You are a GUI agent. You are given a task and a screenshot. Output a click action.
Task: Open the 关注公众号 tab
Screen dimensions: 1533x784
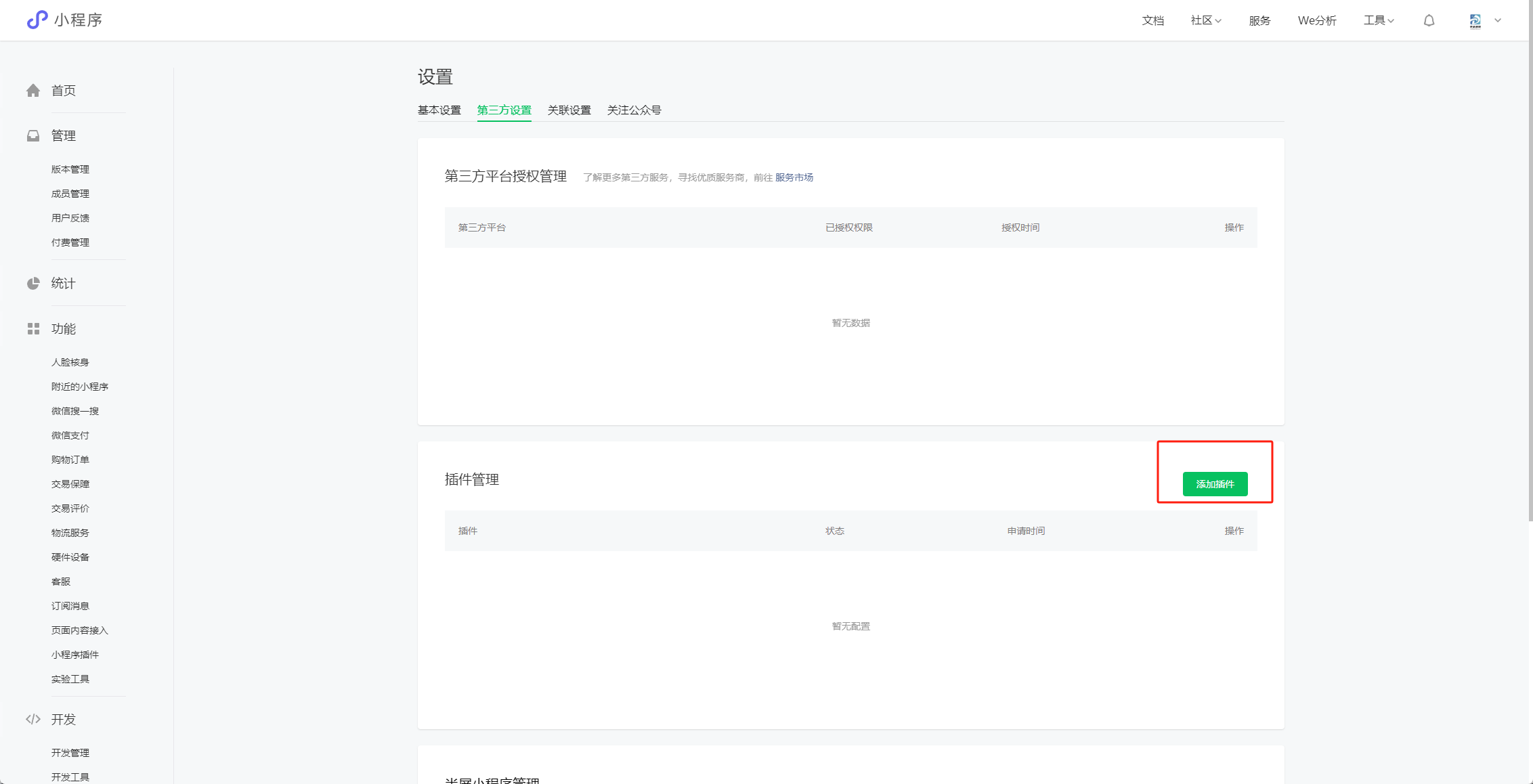coord(634,110)
